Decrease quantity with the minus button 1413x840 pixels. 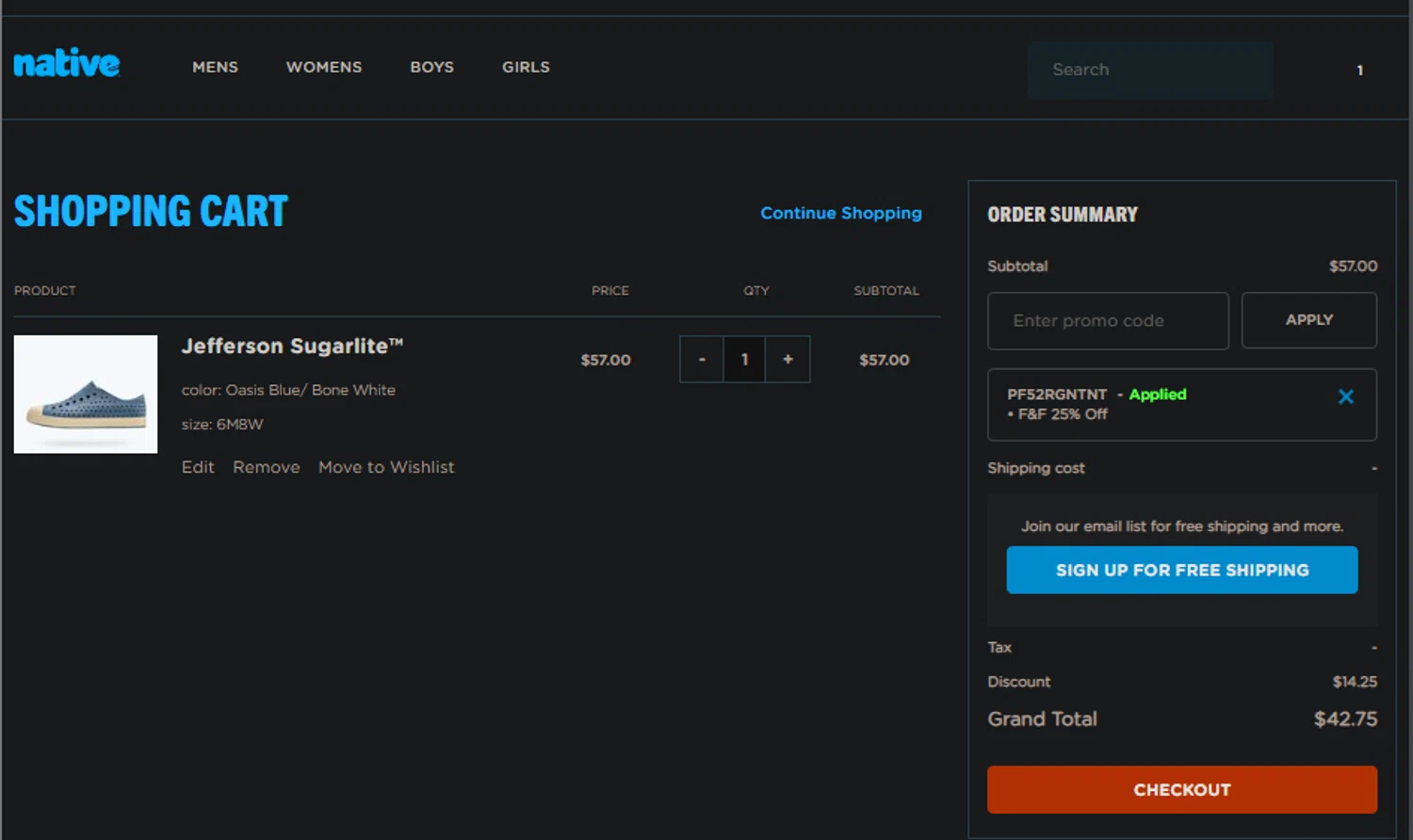(x=702, y=360)
